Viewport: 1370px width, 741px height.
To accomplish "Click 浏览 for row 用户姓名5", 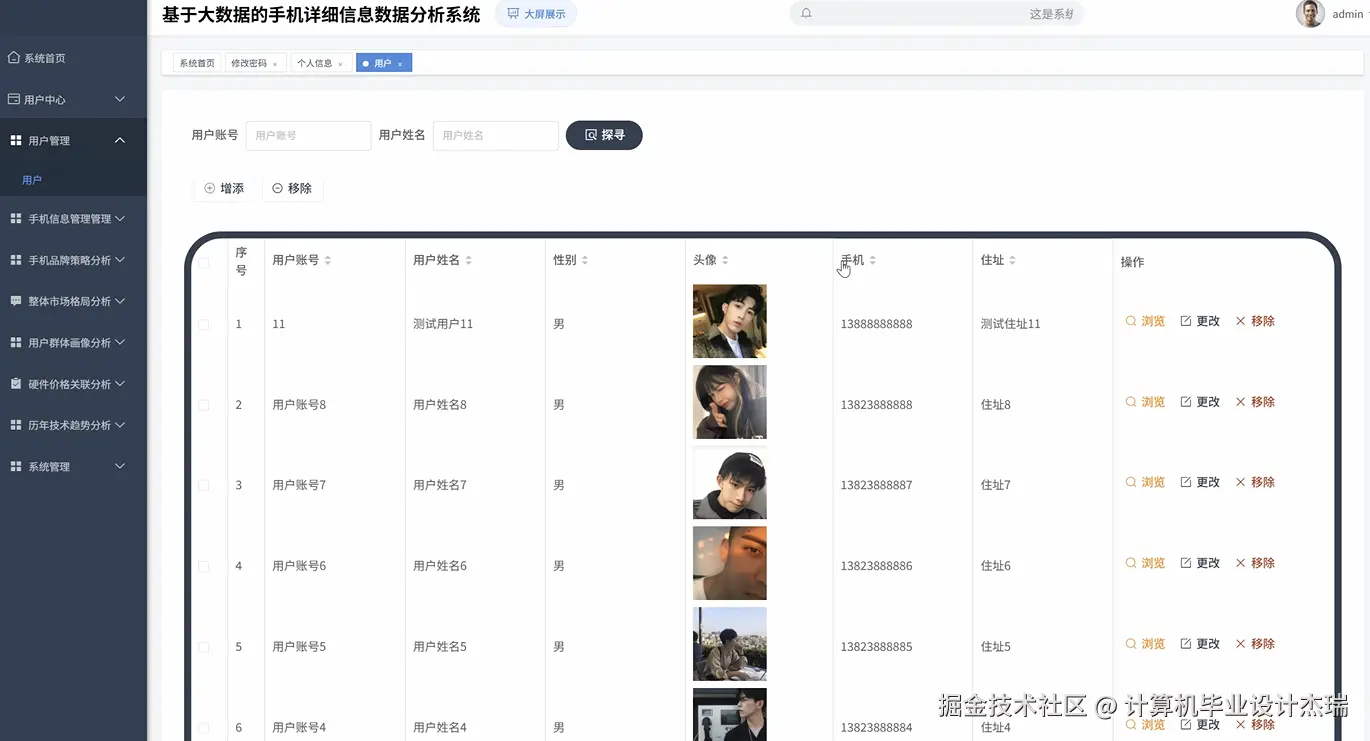I will (1145, 644).
